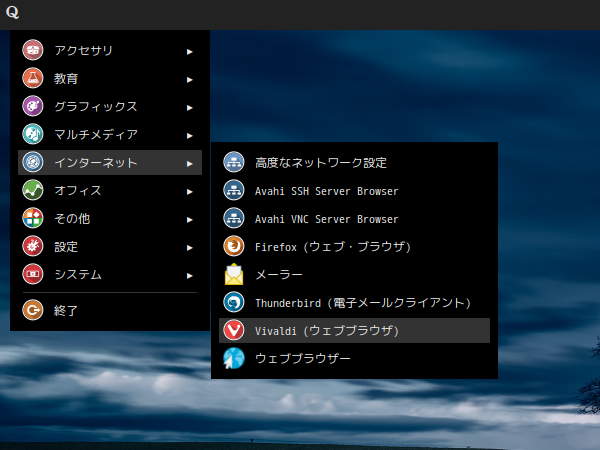
Task: Click the アクセサリ category icon
Action: (x=33, y=50)
